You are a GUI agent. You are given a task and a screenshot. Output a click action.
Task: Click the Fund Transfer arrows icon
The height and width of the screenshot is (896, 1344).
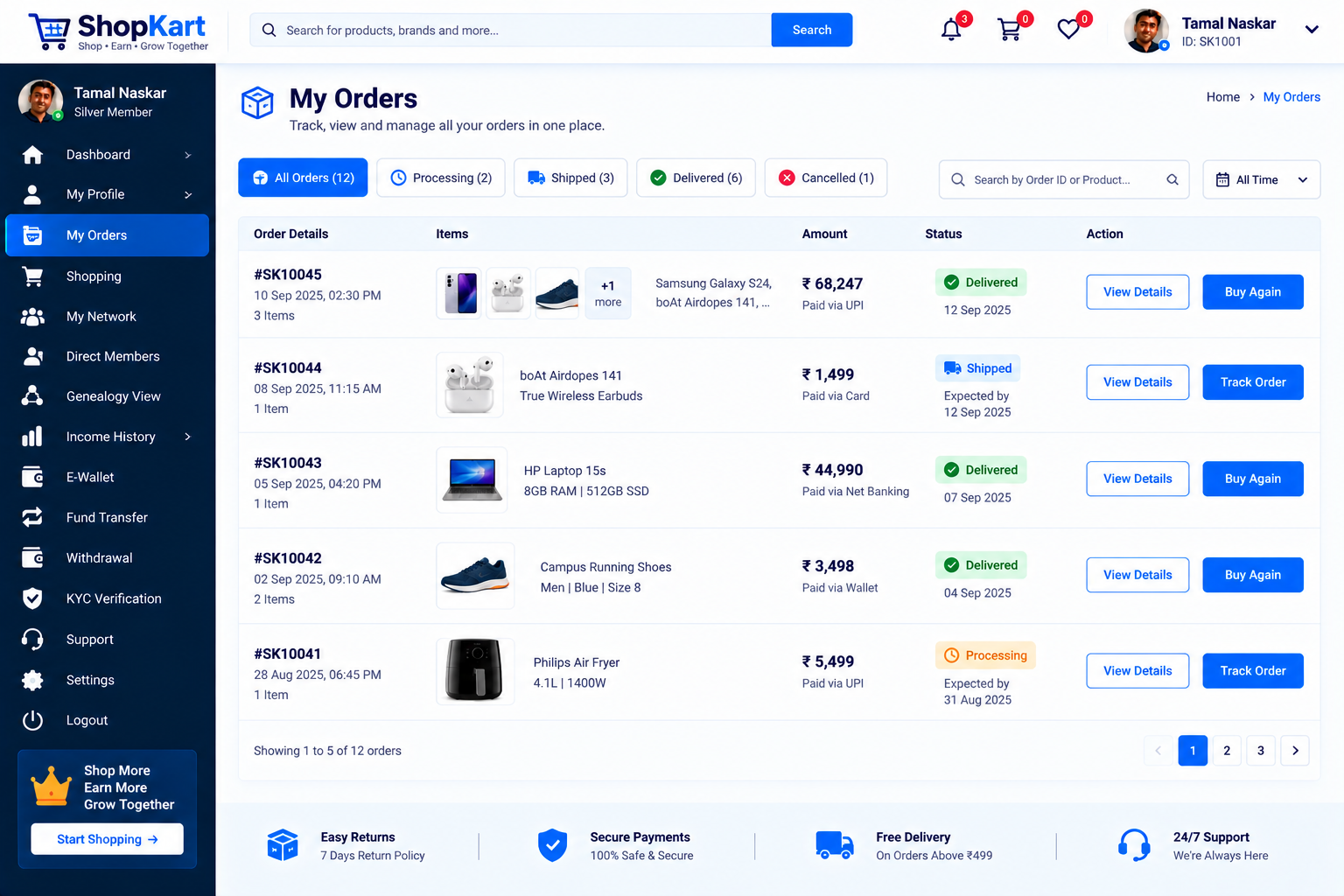(32, 517)
